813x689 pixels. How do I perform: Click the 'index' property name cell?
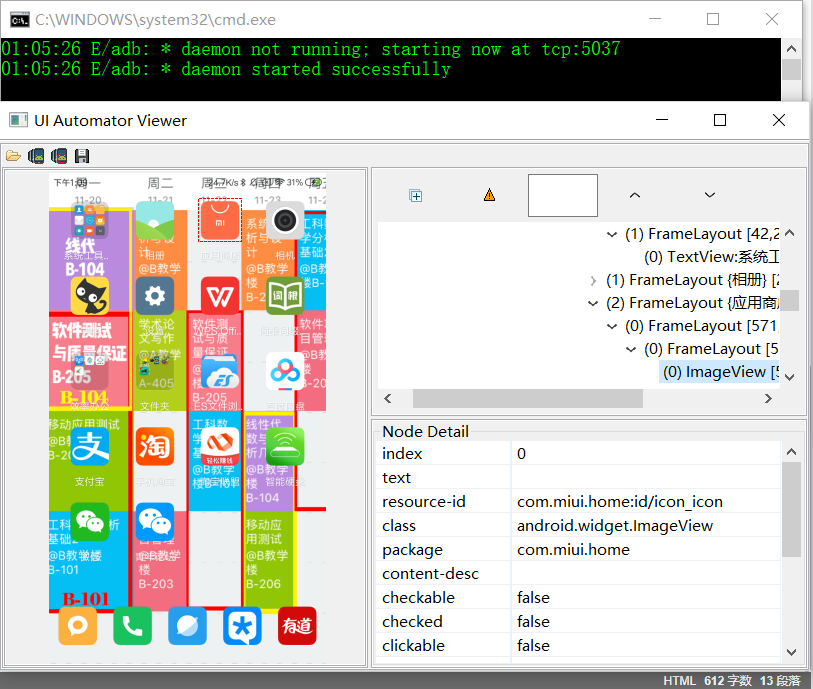(444, 454)
